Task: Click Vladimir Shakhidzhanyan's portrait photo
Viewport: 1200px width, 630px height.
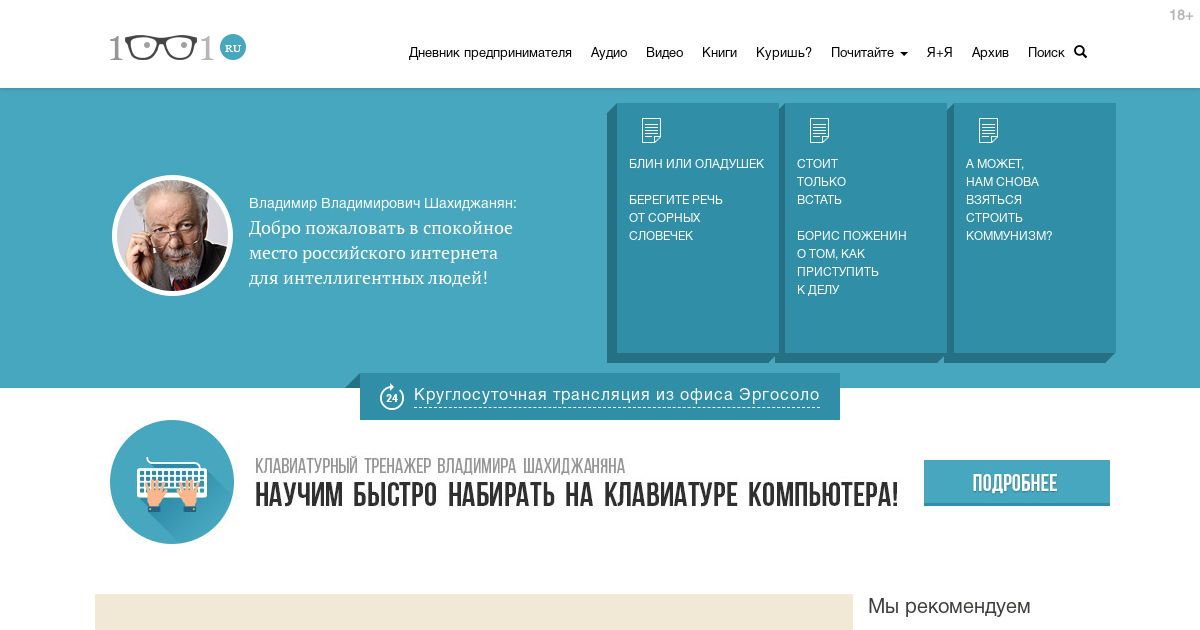Action: (172, 236)
